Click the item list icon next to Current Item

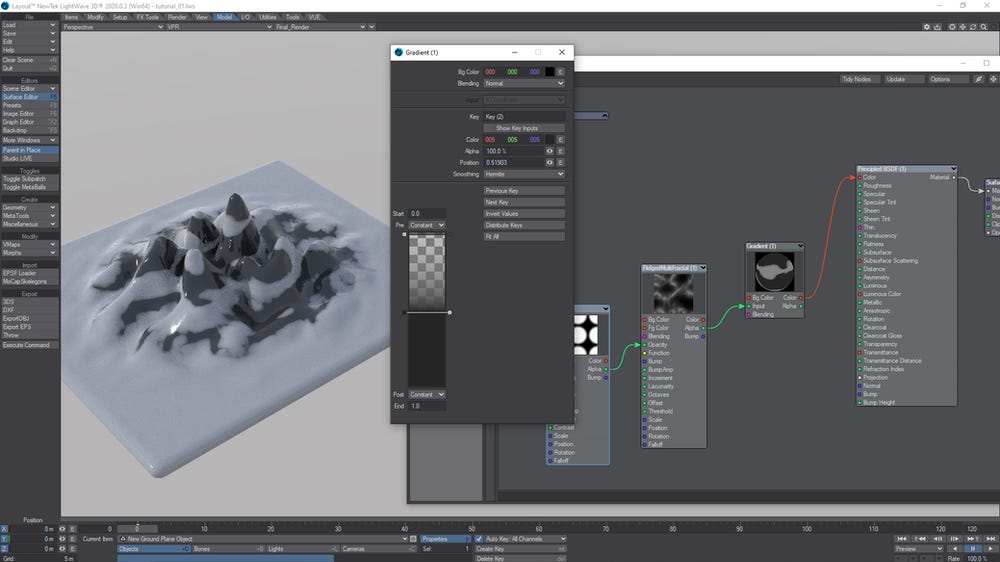coord(413,539)
